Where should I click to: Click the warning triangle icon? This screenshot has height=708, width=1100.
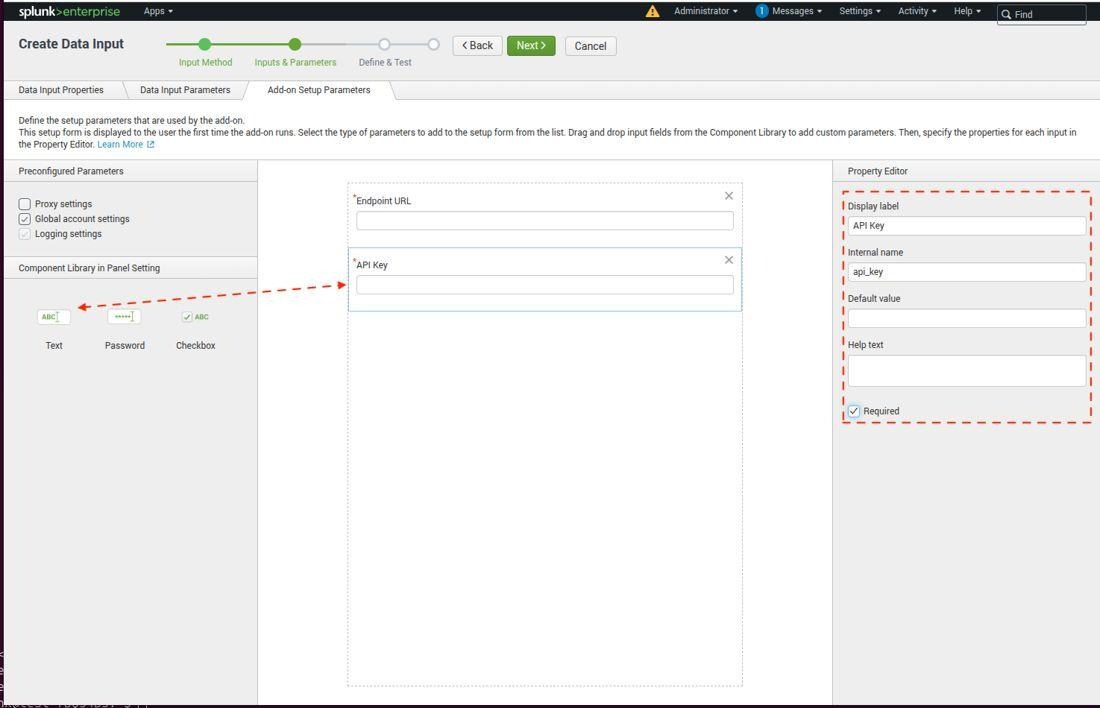(652, 11)
